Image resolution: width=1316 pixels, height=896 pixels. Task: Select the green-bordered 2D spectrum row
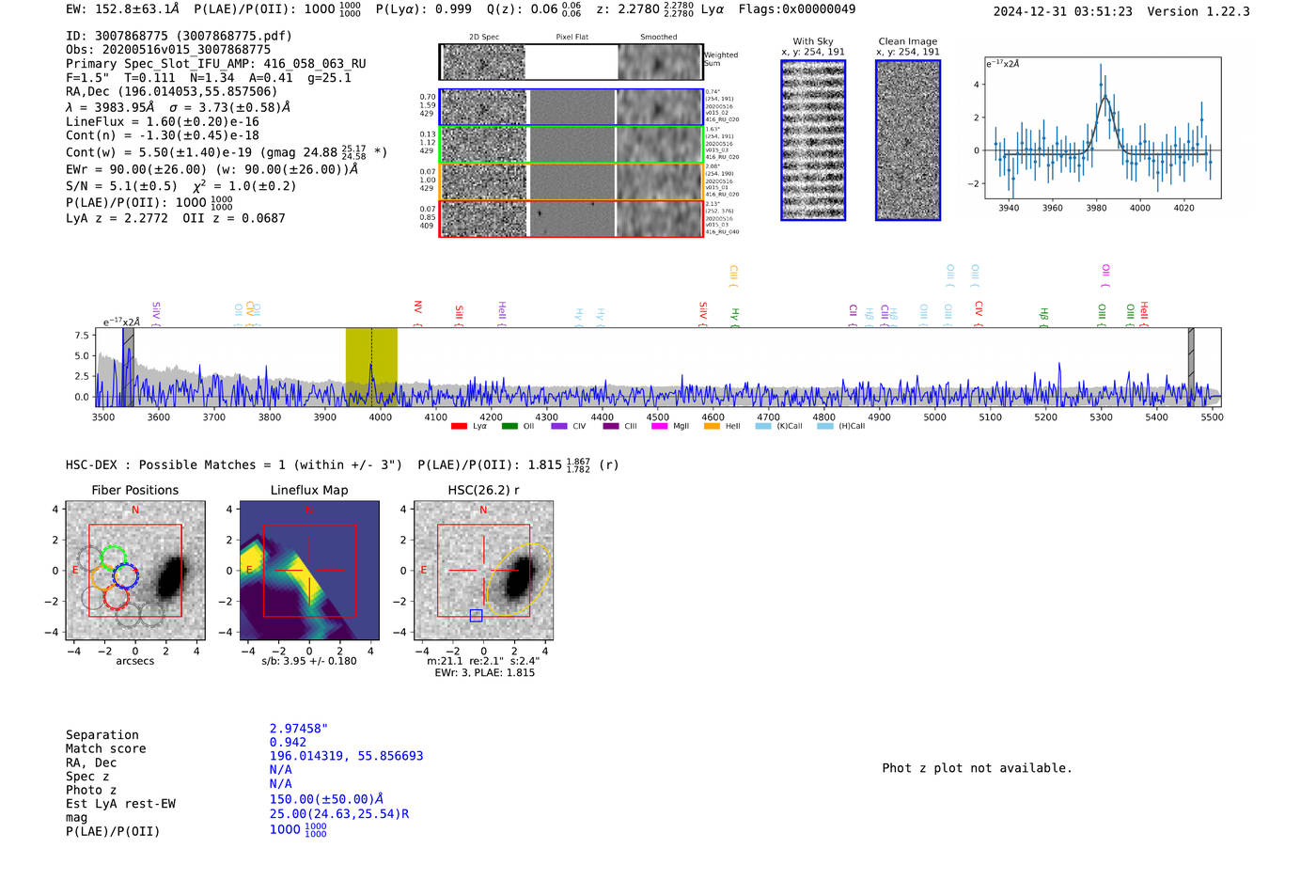pos(572,145)
